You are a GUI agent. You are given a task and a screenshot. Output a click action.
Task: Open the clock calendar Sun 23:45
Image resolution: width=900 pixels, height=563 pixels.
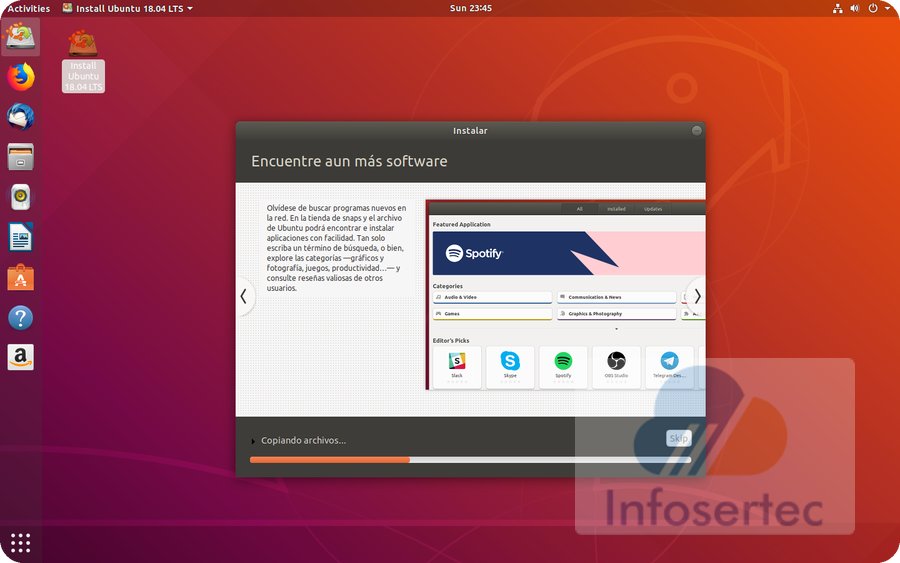[472, 8]
